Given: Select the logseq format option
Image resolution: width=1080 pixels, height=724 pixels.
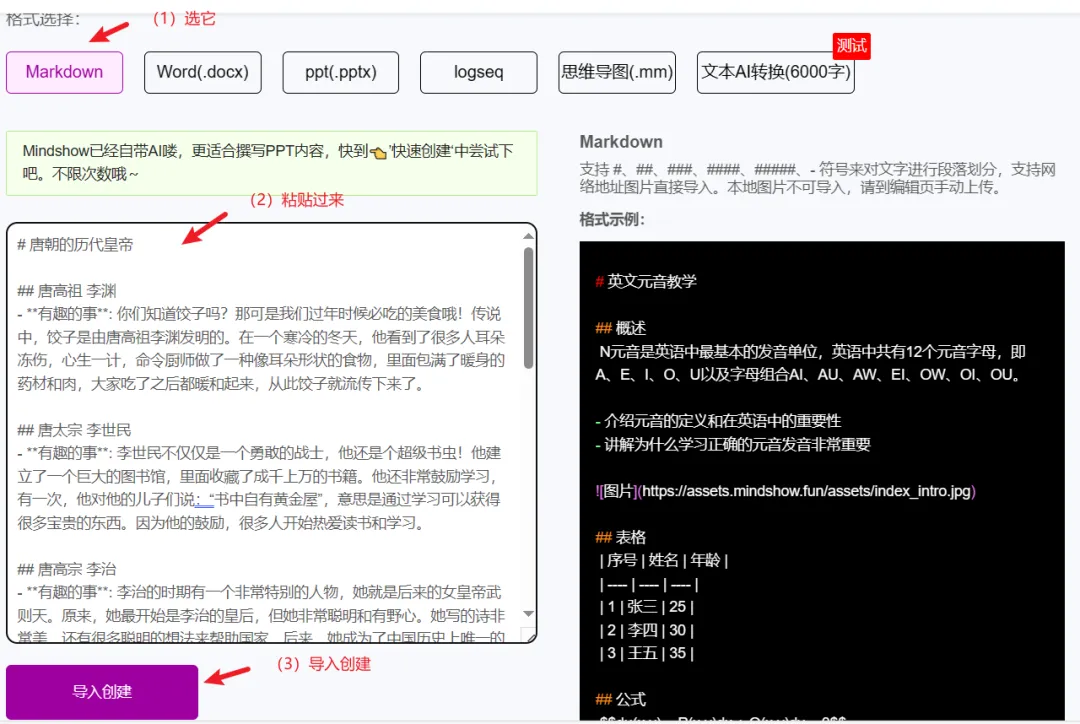Looking at the screenshot, I should (x=478, y=72).
